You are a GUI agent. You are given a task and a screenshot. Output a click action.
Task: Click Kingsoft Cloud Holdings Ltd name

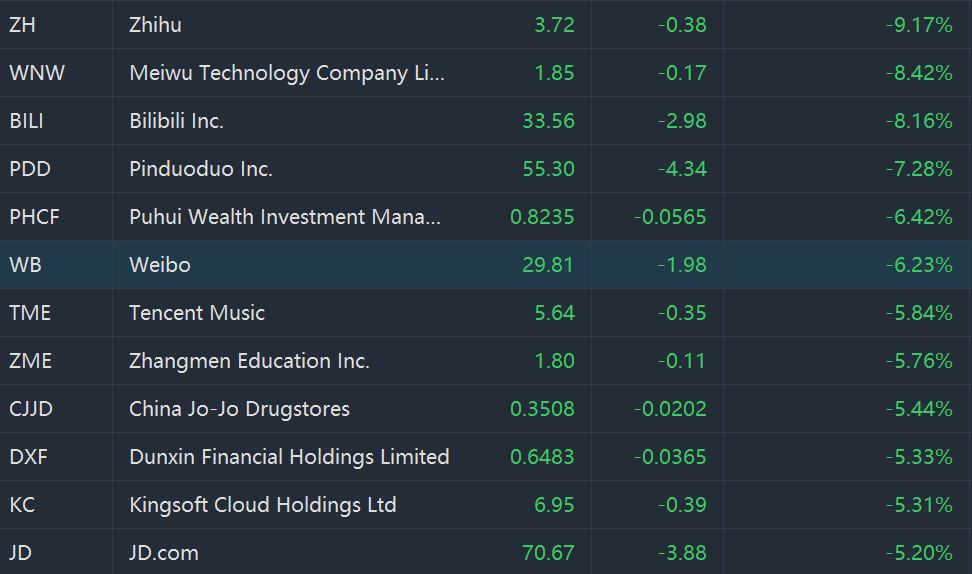pos(263,505)
